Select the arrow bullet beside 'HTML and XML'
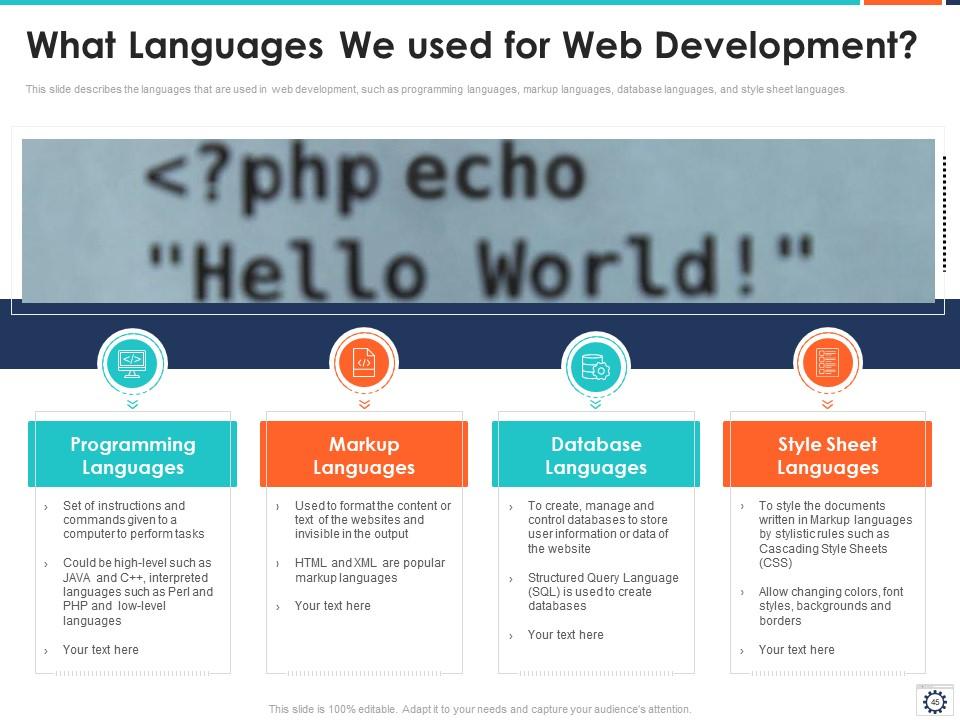Viewport: 960px width, 720px height. pyautogui.click(x=277, y=563)
